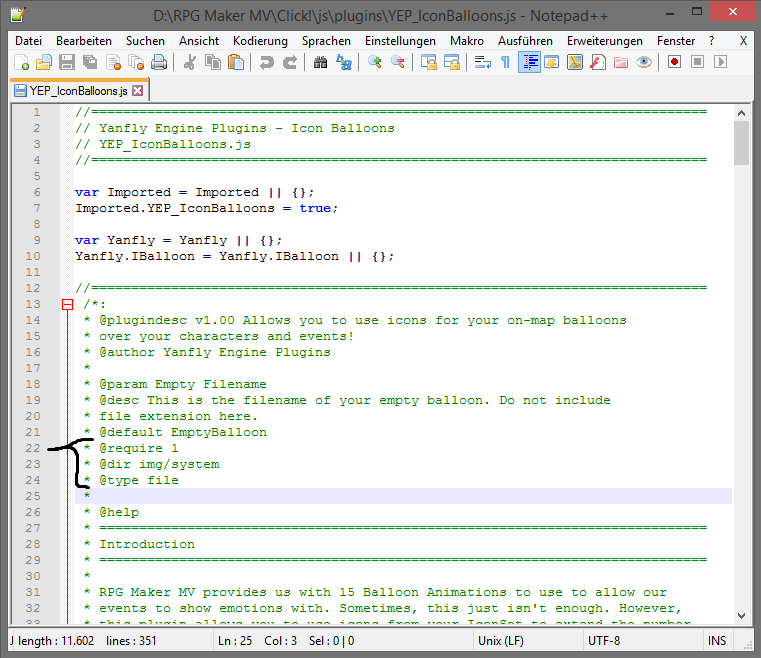Open the Ansicht menu
This screenshot has height=658, width=761.
click(x=199, y=41)
